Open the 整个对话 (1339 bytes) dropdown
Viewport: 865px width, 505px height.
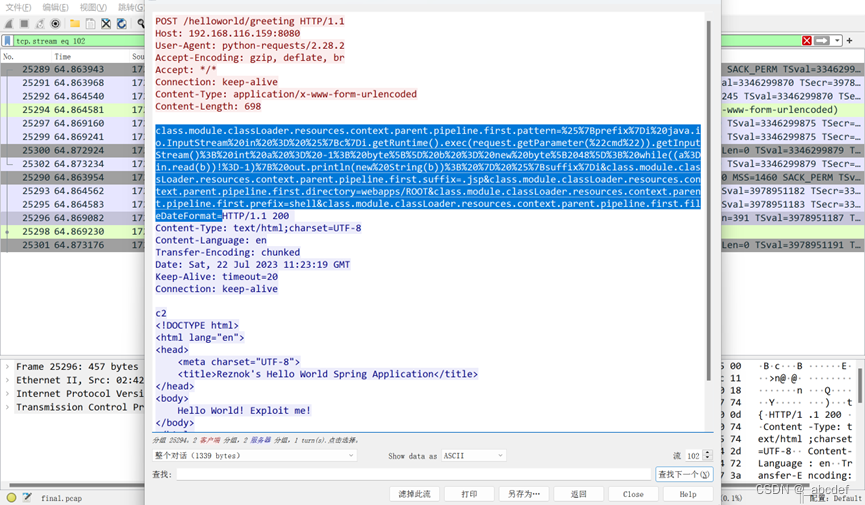click(254, 455)
